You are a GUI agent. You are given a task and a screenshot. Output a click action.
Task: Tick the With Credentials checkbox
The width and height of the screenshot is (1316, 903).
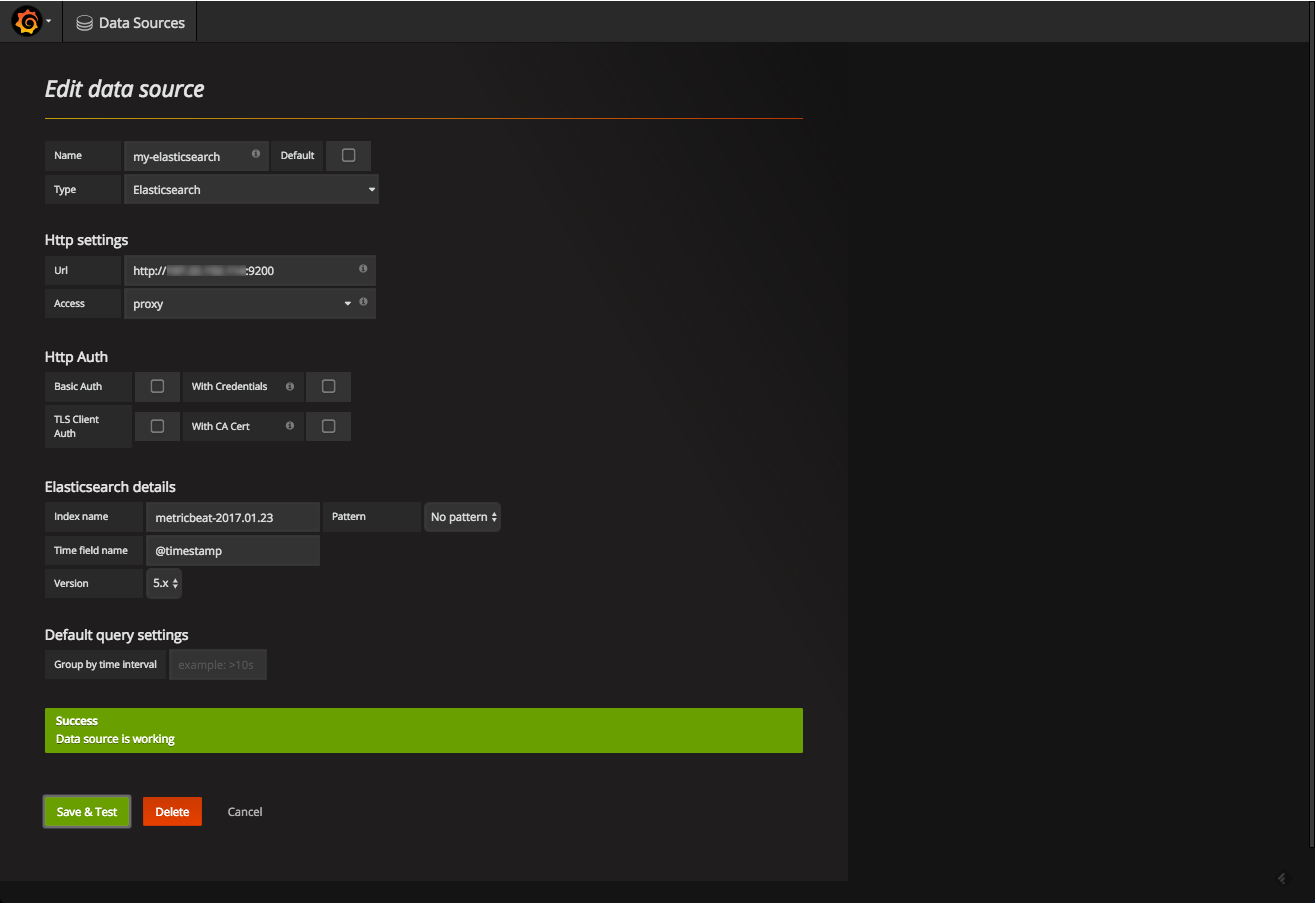(328, 386)
